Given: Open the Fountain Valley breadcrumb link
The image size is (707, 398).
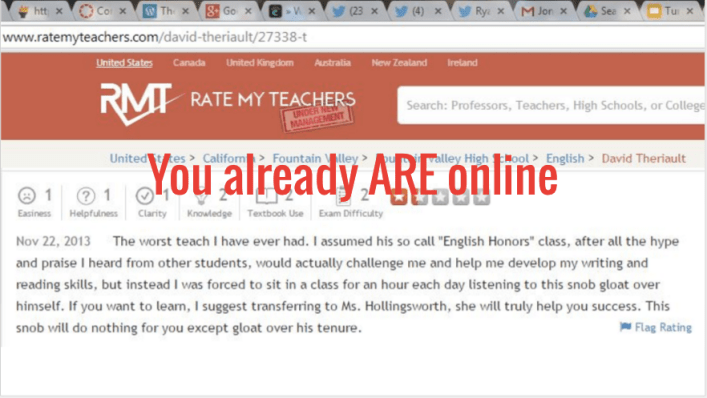Looking at the screenshot, I should [315, 158].
